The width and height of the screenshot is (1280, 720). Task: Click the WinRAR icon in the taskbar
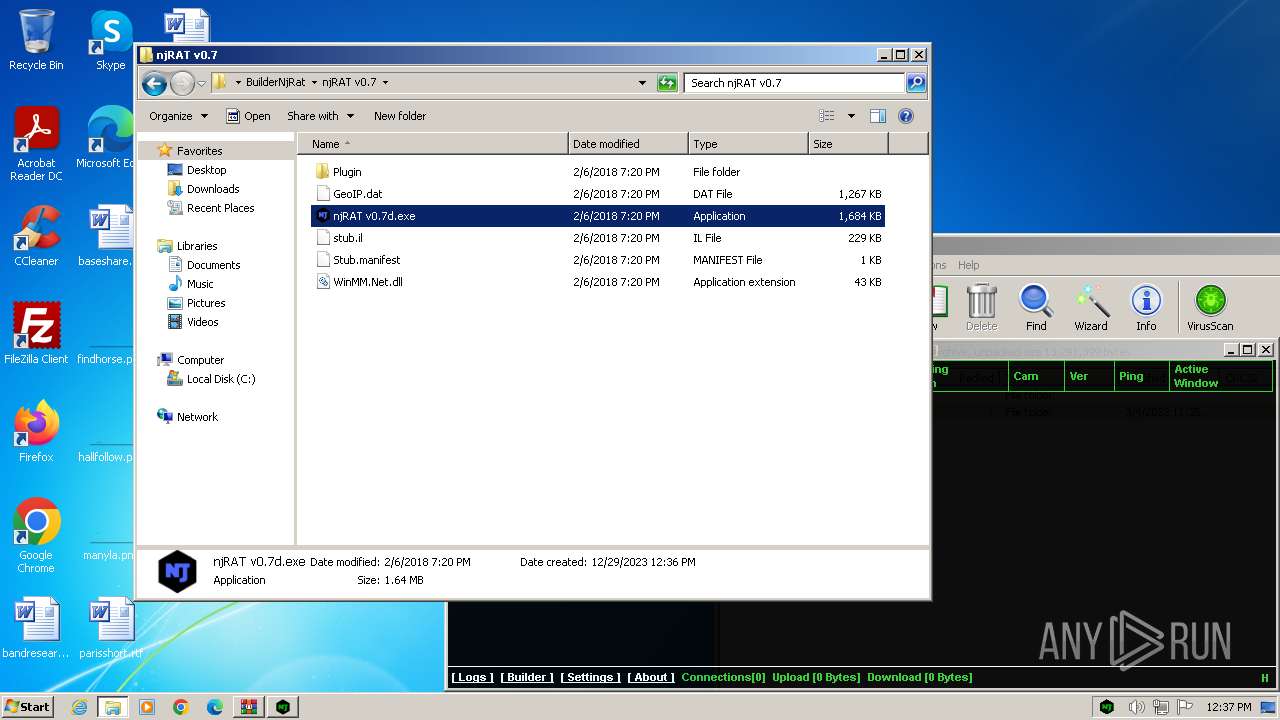coord(249,707)
